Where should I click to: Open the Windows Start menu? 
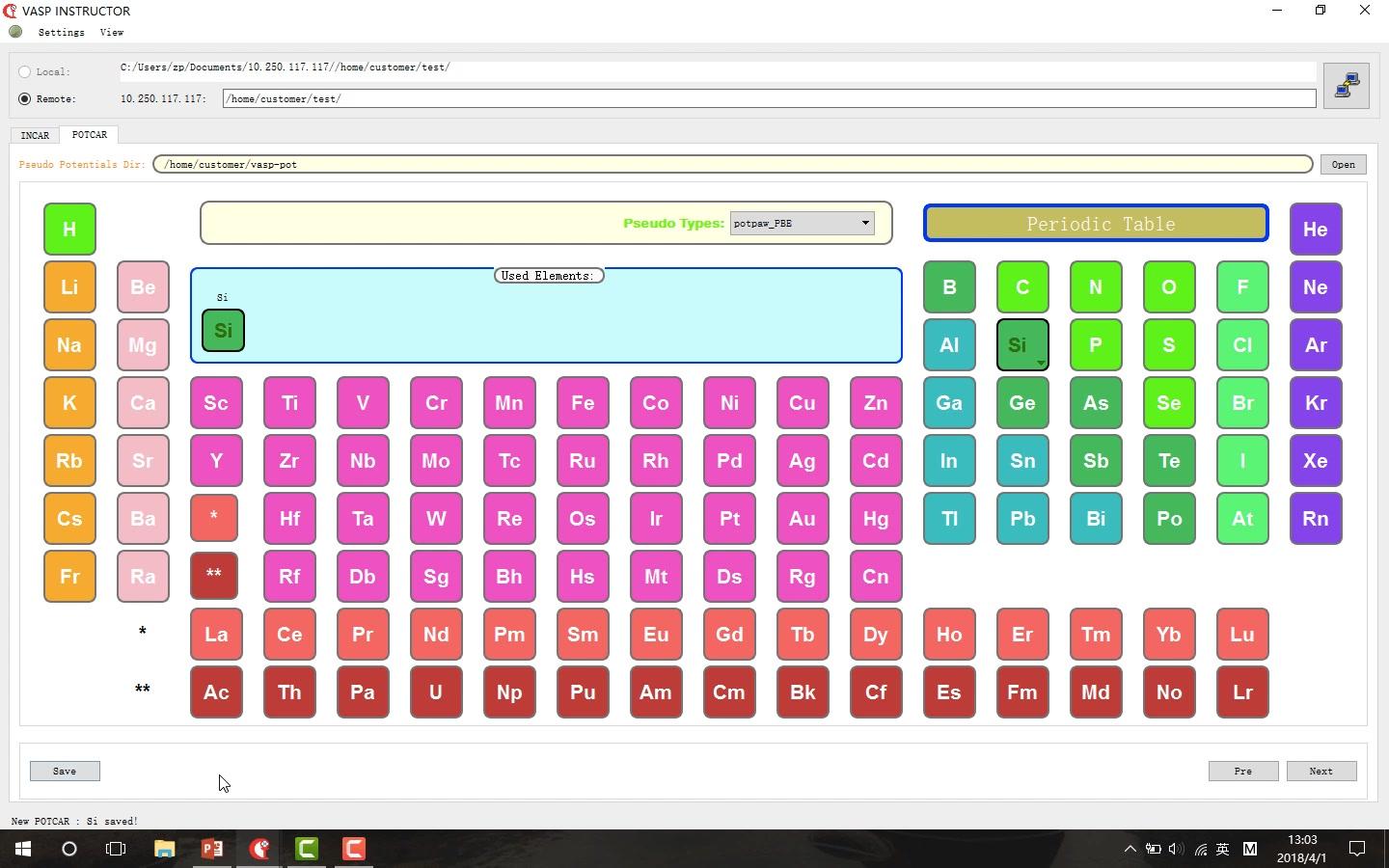point(23,849)
